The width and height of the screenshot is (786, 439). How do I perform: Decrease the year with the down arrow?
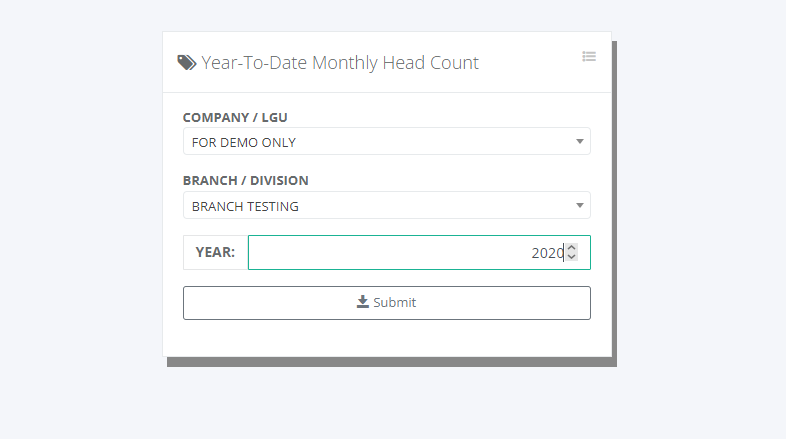tap(571, 257)
